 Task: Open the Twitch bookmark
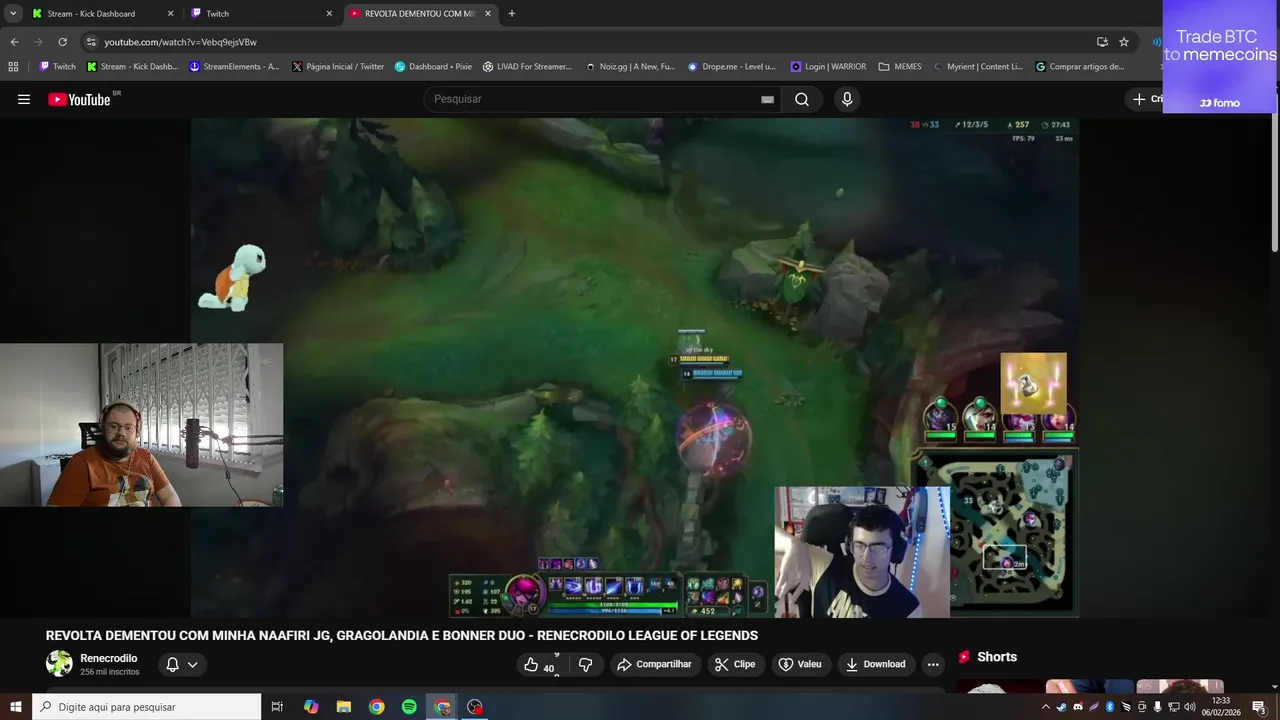(x=57, y=67)
